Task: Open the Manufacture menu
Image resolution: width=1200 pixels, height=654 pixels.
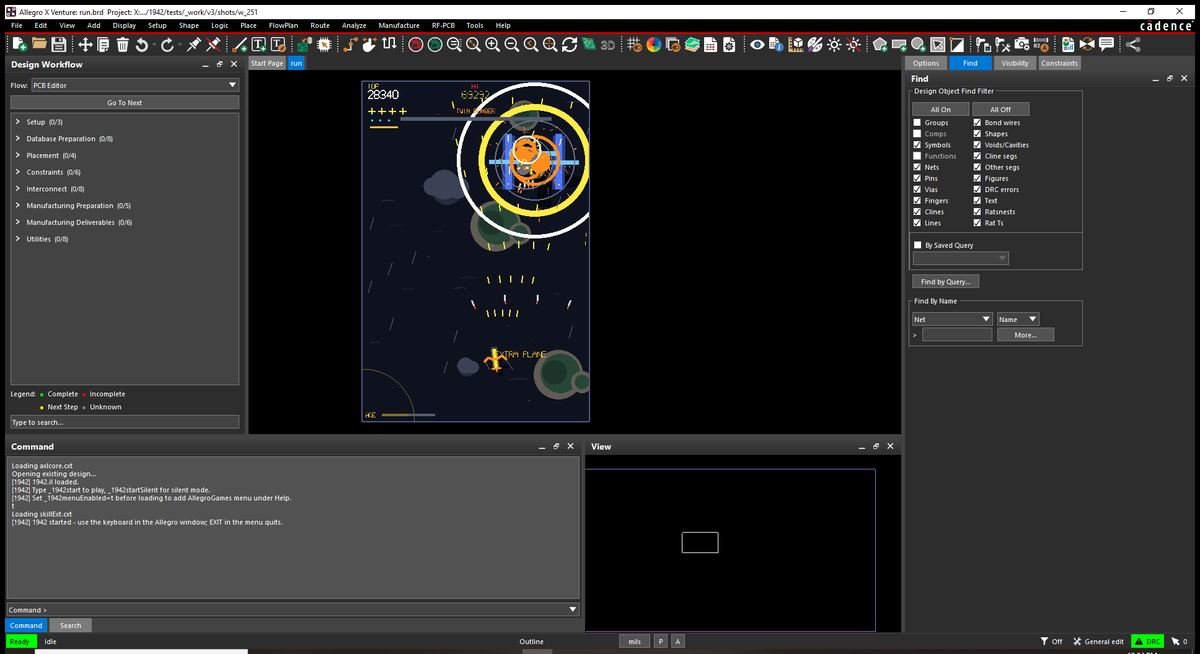Action: click(x=399, y=25)
